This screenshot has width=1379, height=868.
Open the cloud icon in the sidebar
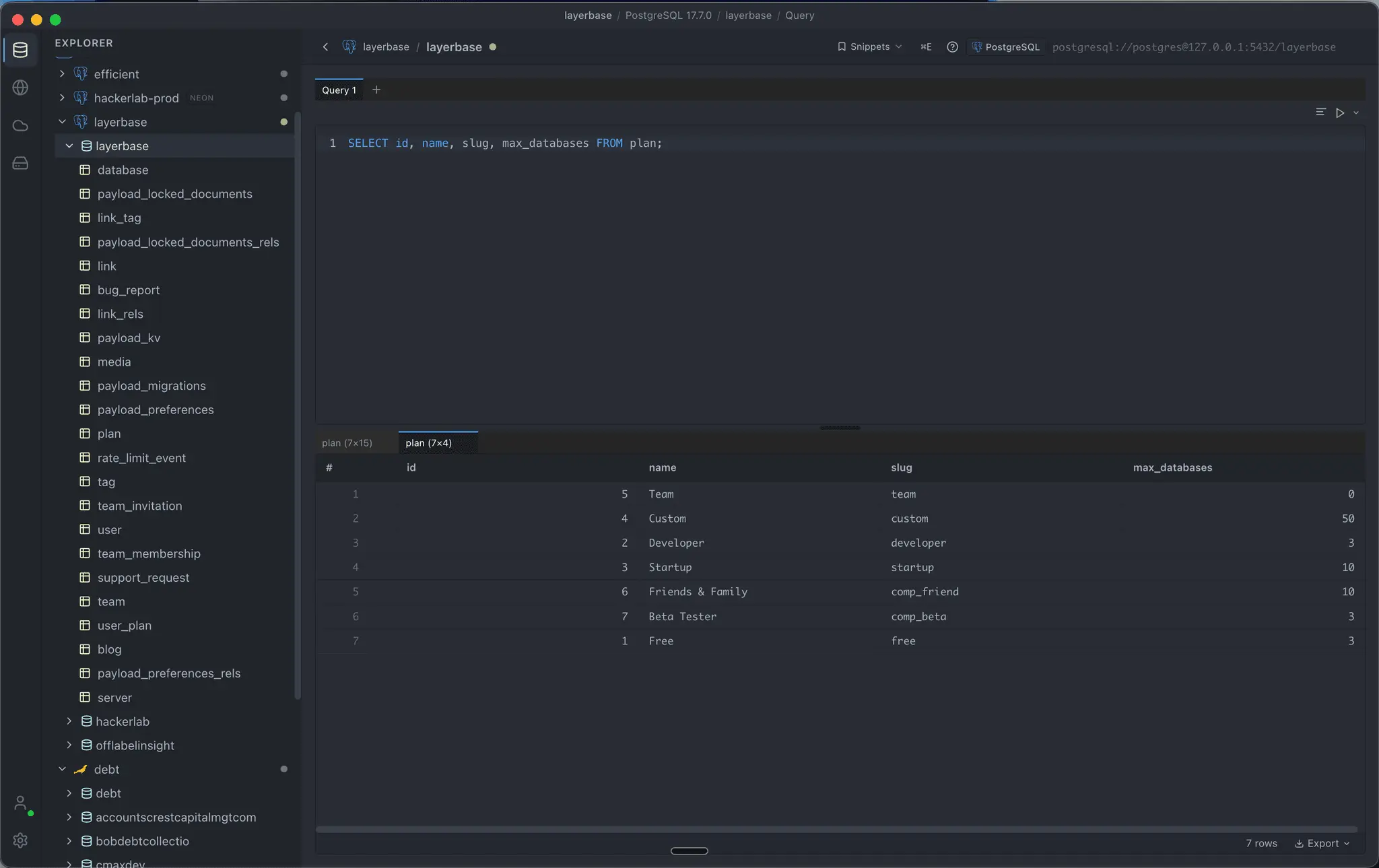tap(20, 126)
